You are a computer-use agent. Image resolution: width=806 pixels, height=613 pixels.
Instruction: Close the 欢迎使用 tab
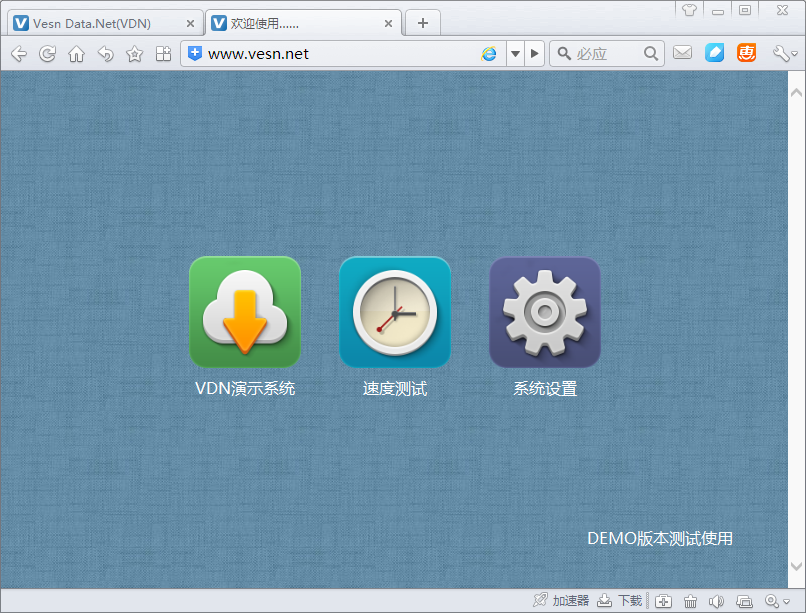point(387,23)
